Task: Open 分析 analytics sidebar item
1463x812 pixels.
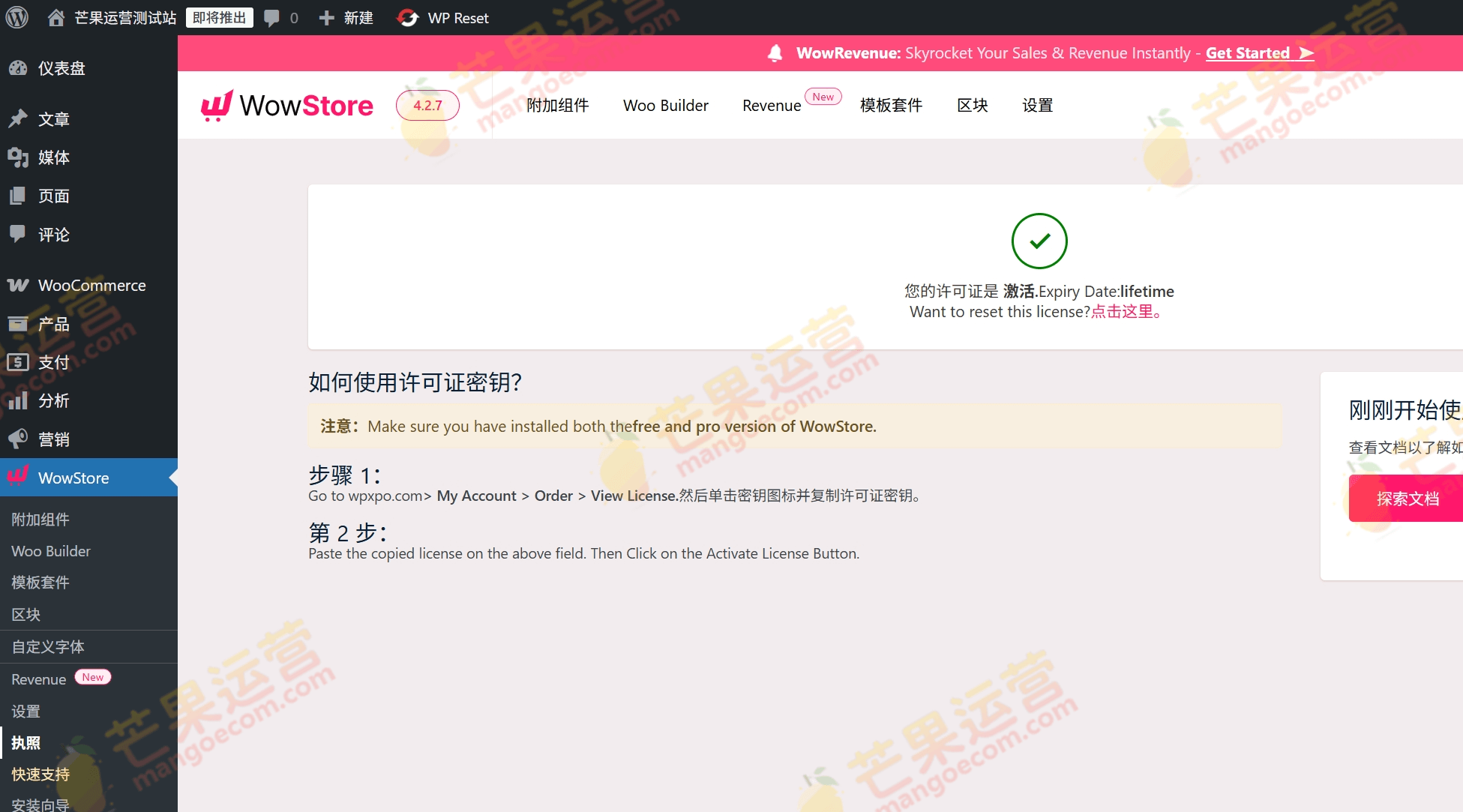Action: point(53,401)
